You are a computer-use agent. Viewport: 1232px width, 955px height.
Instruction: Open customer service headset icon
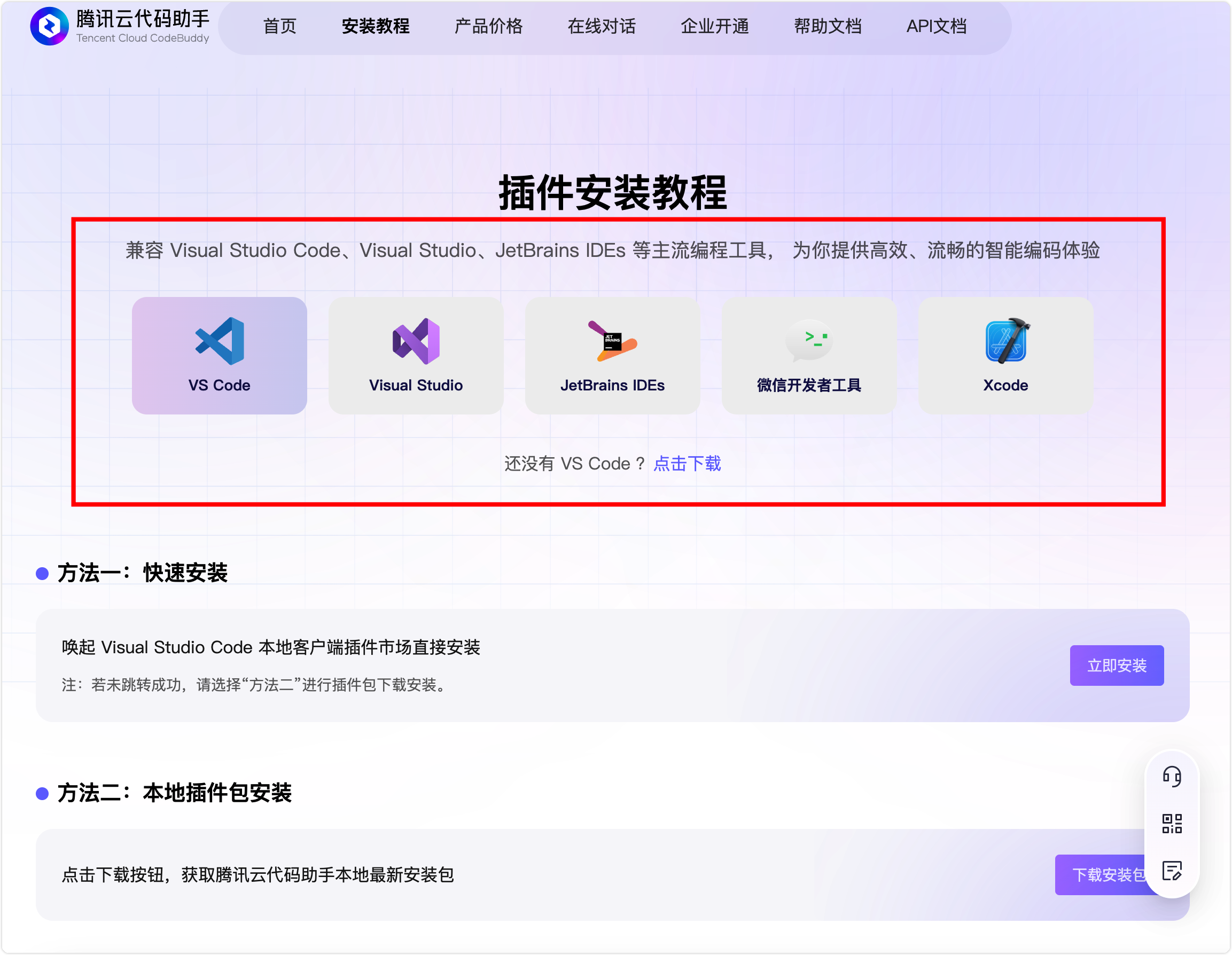coord(1172,777)
